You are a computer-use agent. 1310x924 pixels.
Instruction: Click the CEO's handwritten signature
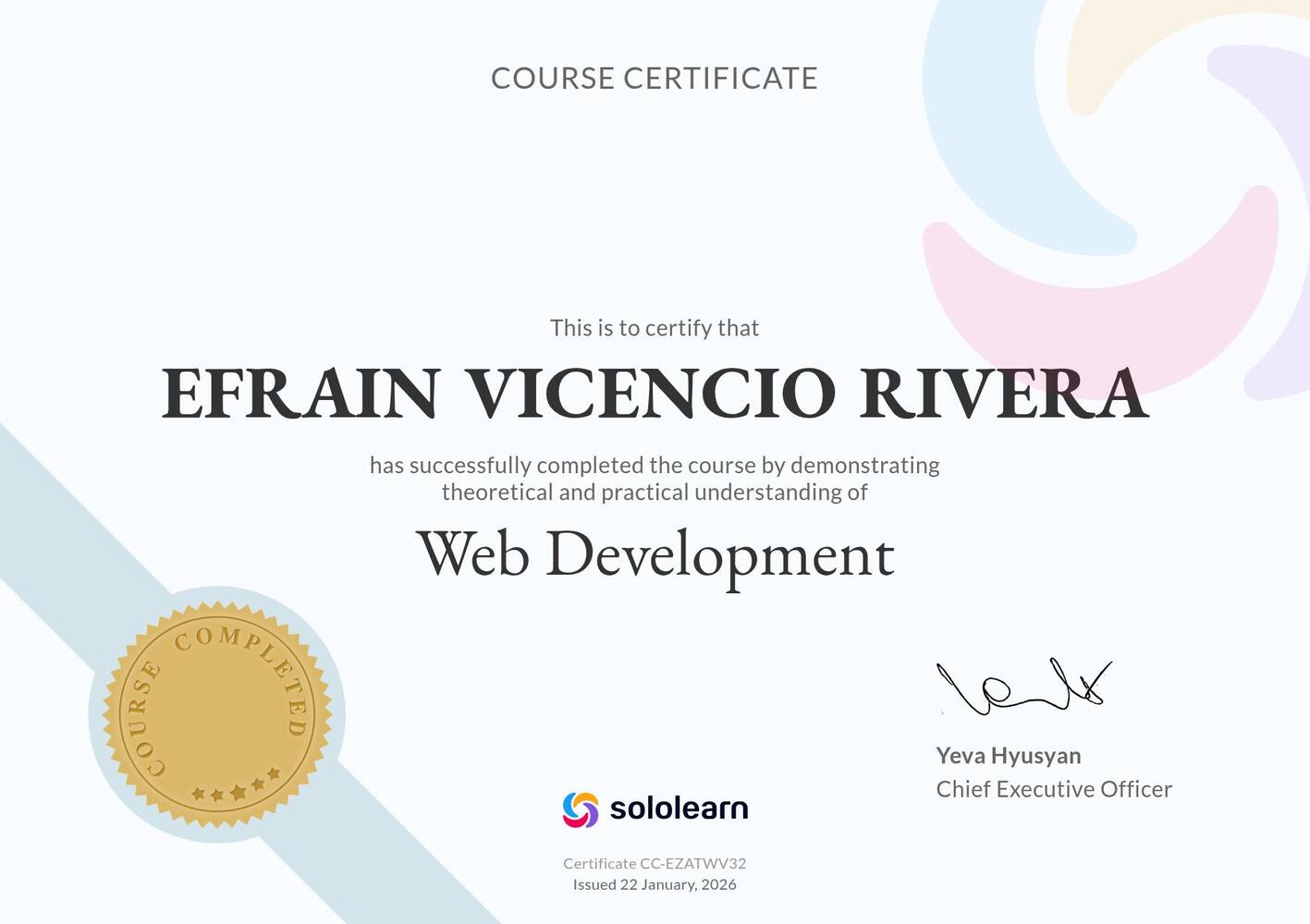[x=1022, y=688]
